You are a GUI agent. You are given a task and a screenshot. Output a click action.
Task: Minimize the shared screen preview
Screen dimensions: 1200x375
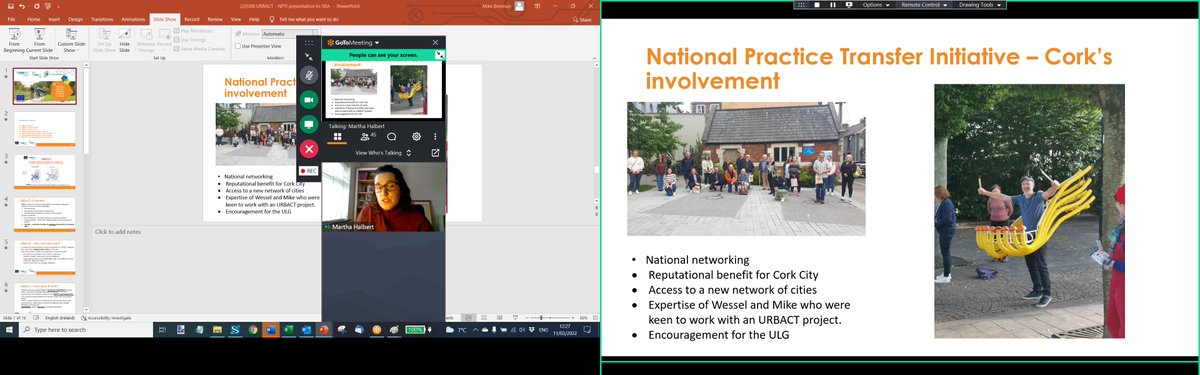coord(440,54)
